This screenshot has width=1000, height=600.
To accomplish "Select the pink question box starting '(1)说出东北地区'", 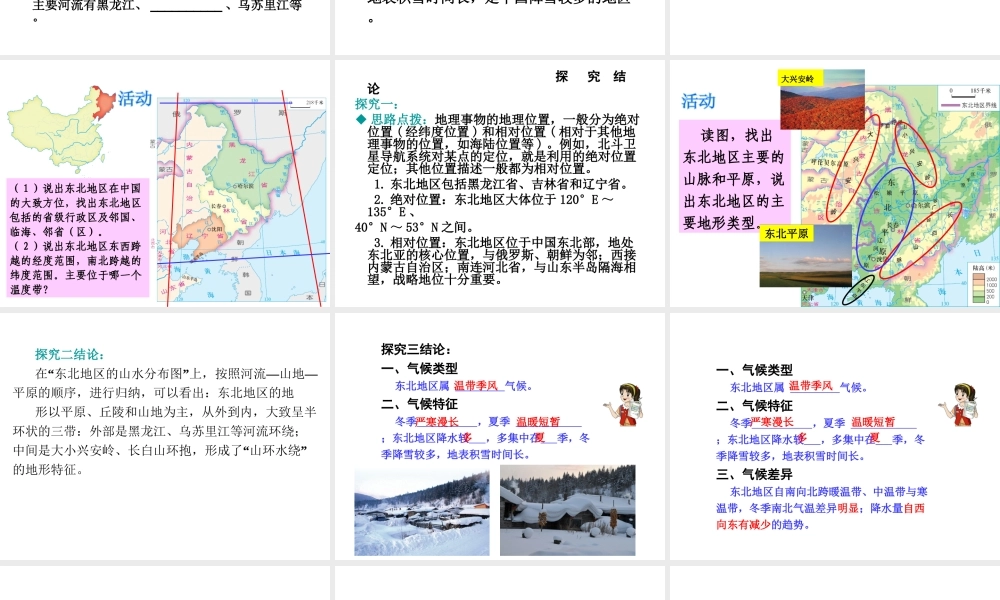I will (78, 238).
